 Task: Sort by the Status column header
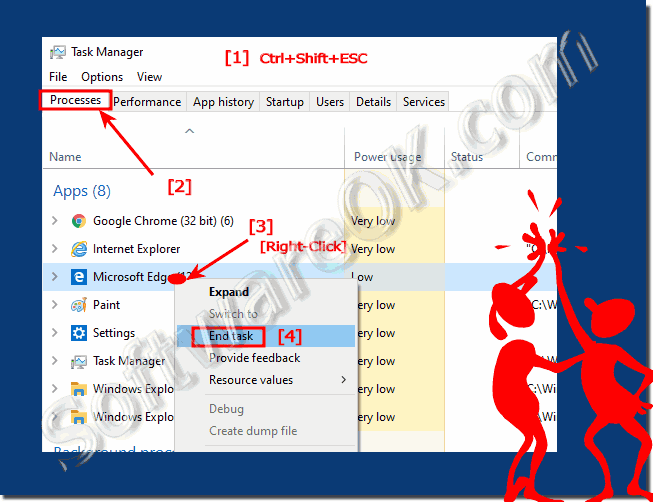467,157
